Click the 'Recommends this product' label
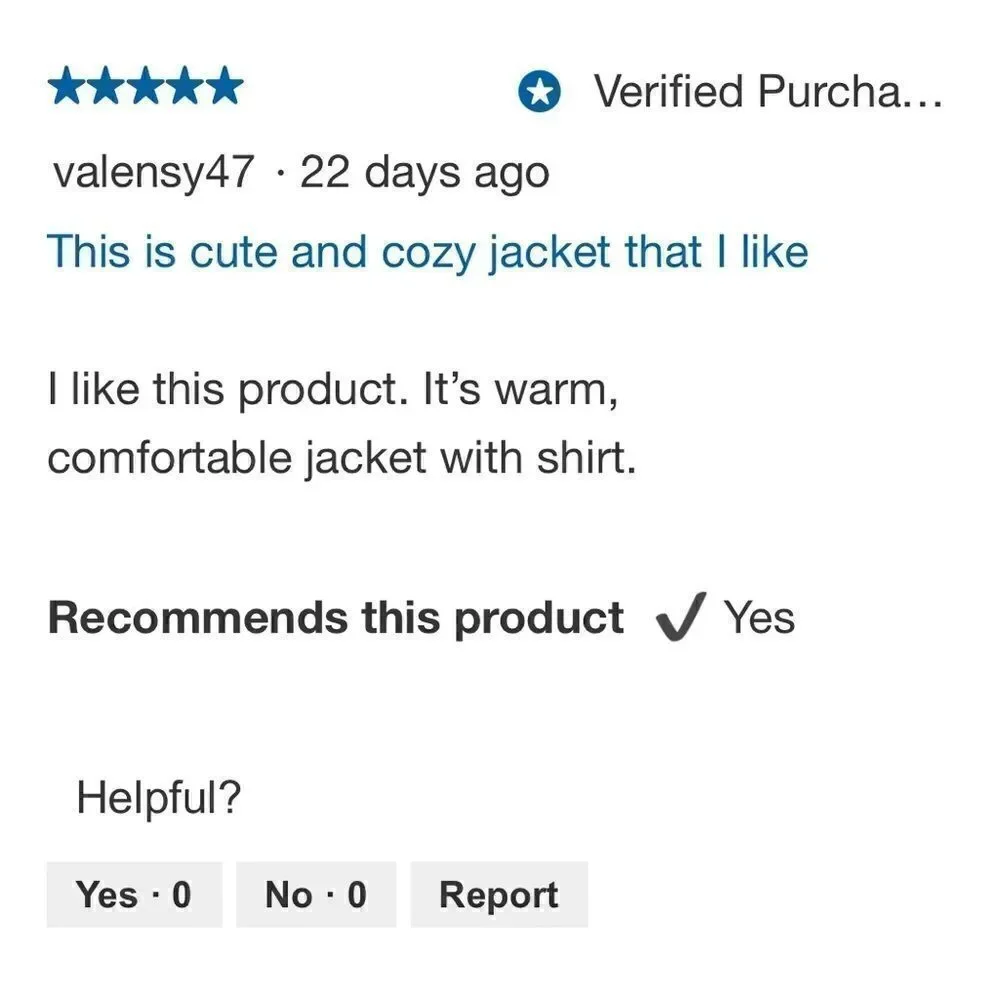Image resolution: width=1000 pixels, height=1000 pixels. (x=335, y=618)
